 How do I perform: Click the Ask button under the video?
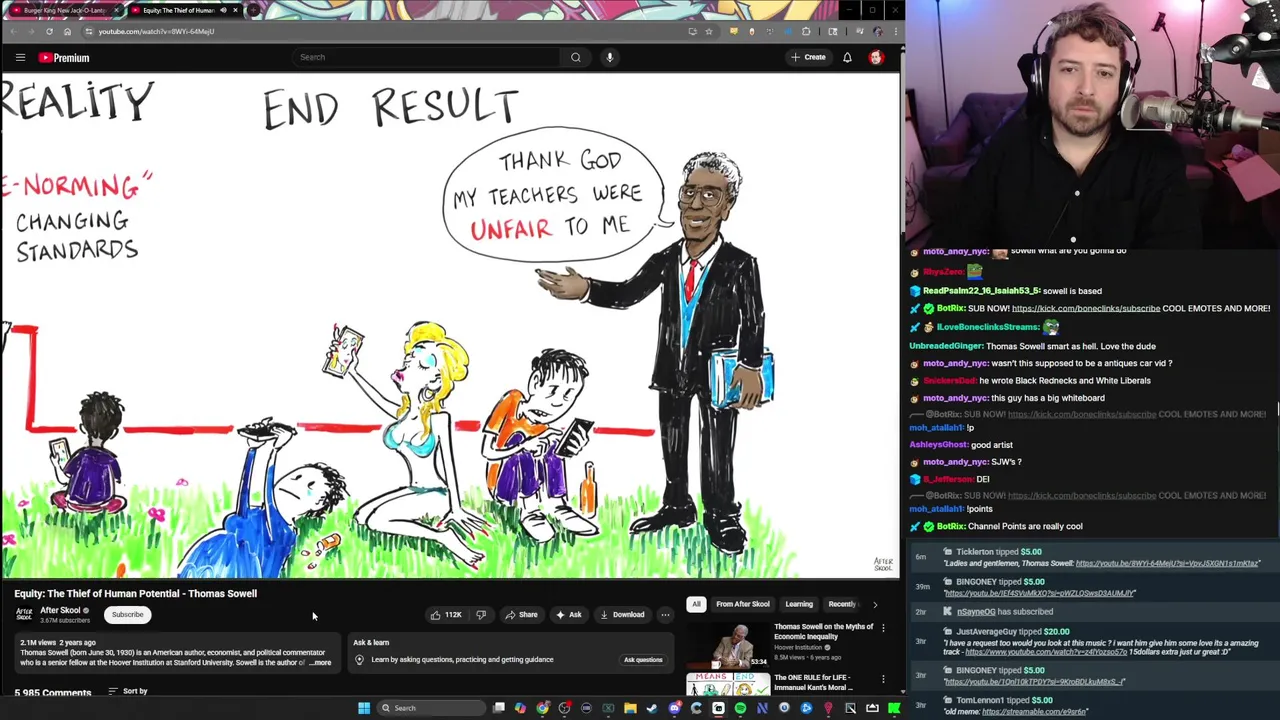click(569, 615)
